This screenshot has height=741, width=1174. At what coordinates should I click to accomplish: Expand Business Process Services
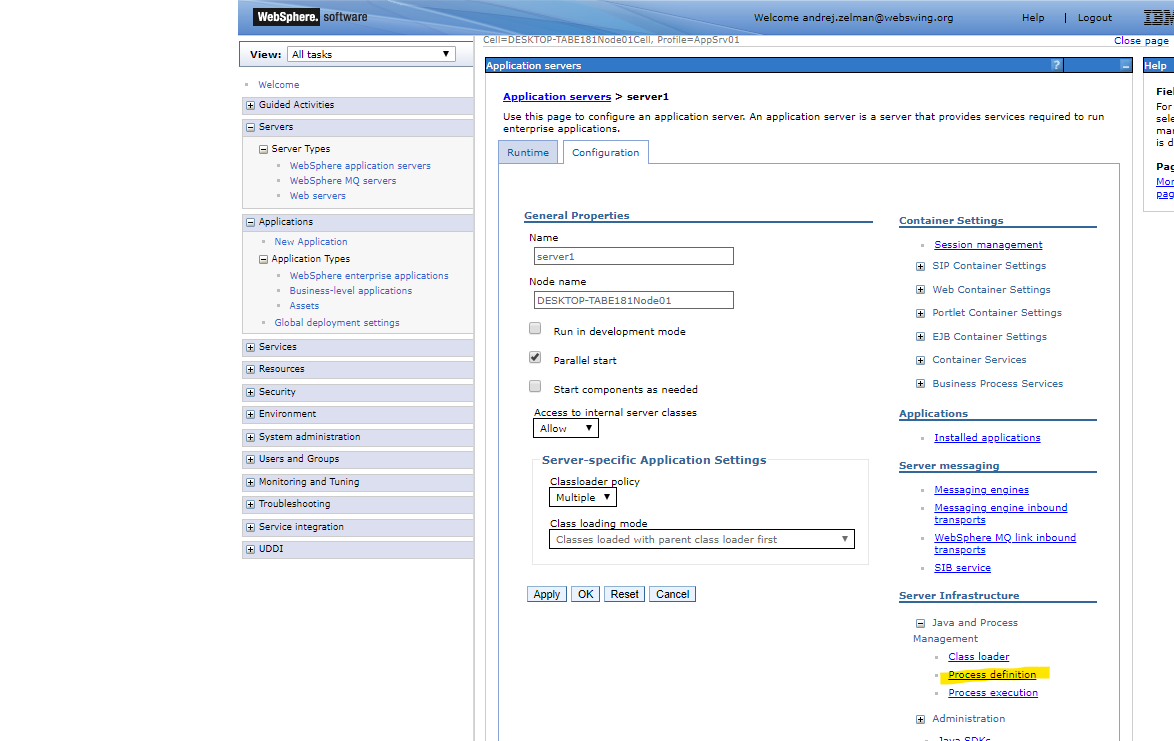pos(920,384)
